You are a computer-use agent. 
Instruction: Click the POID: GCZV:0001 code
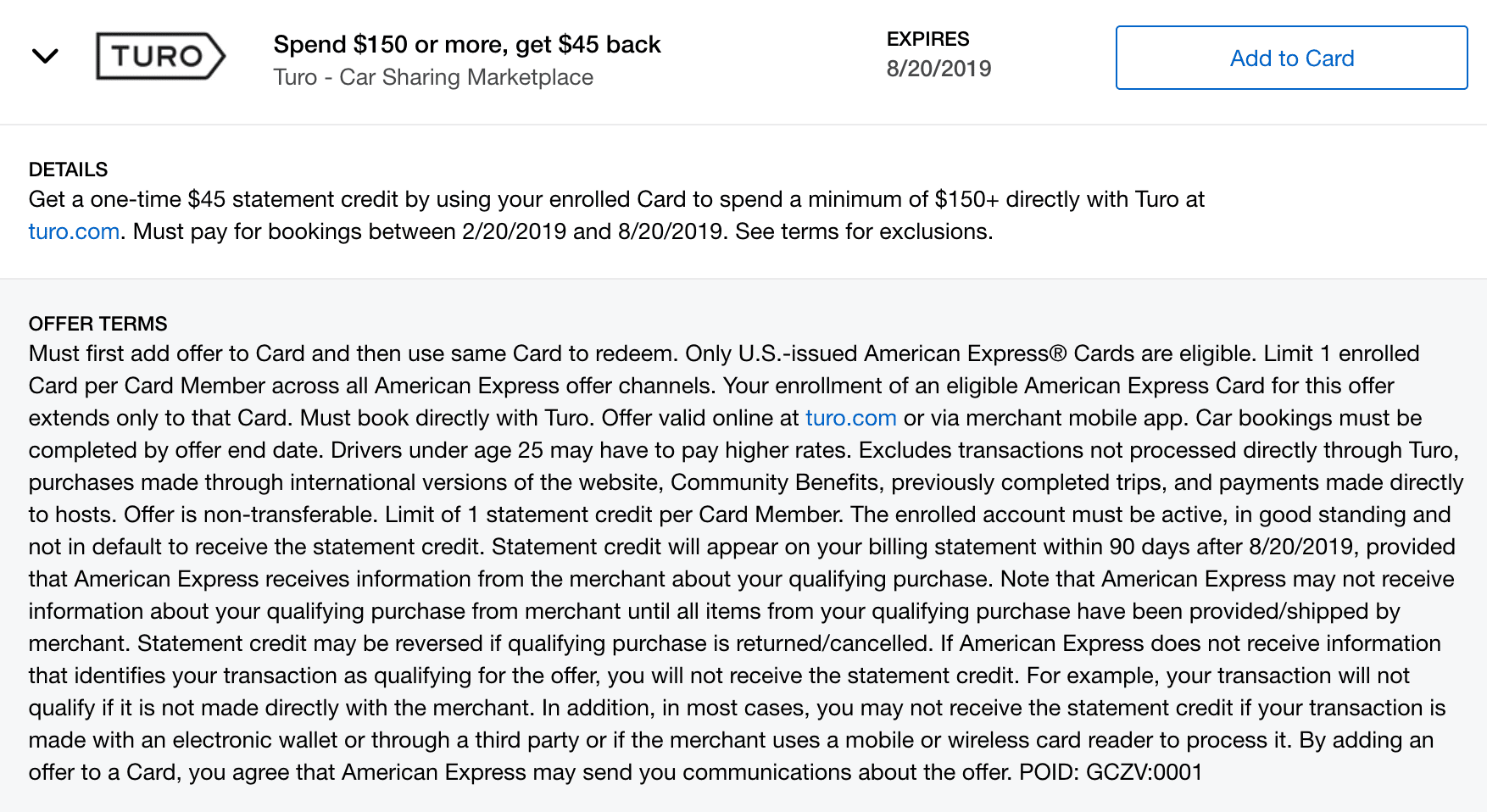(x=1111, y=772)
